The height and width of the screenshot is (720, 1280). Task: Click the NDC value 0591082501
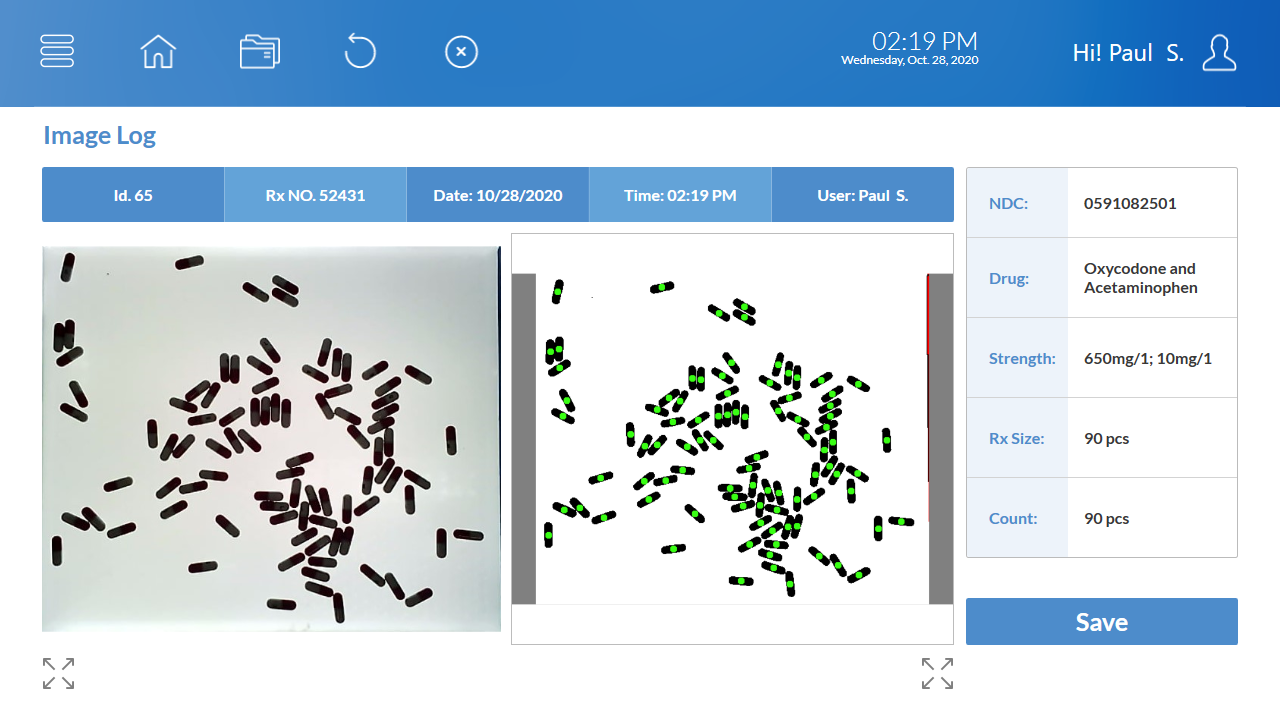click(1130, 203)
